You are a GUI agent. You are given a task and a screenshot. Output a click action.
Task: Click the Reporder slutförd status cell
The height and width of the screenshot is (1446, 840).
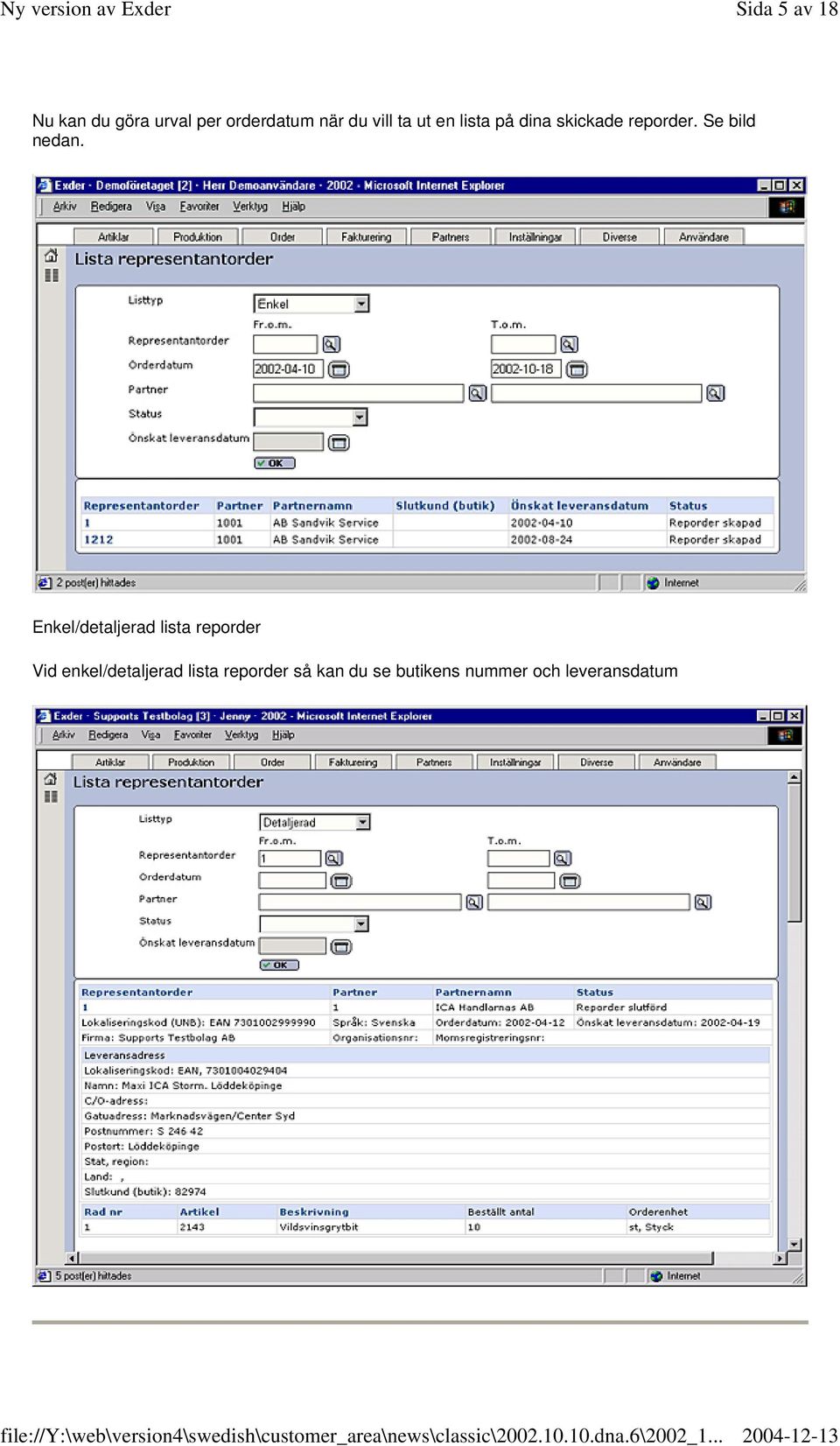click(x=622, y=1007)
